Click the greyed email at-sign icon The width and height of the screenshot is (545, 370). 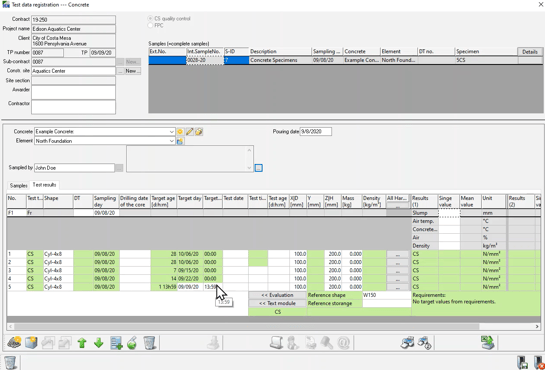click(x=343, y=343)
